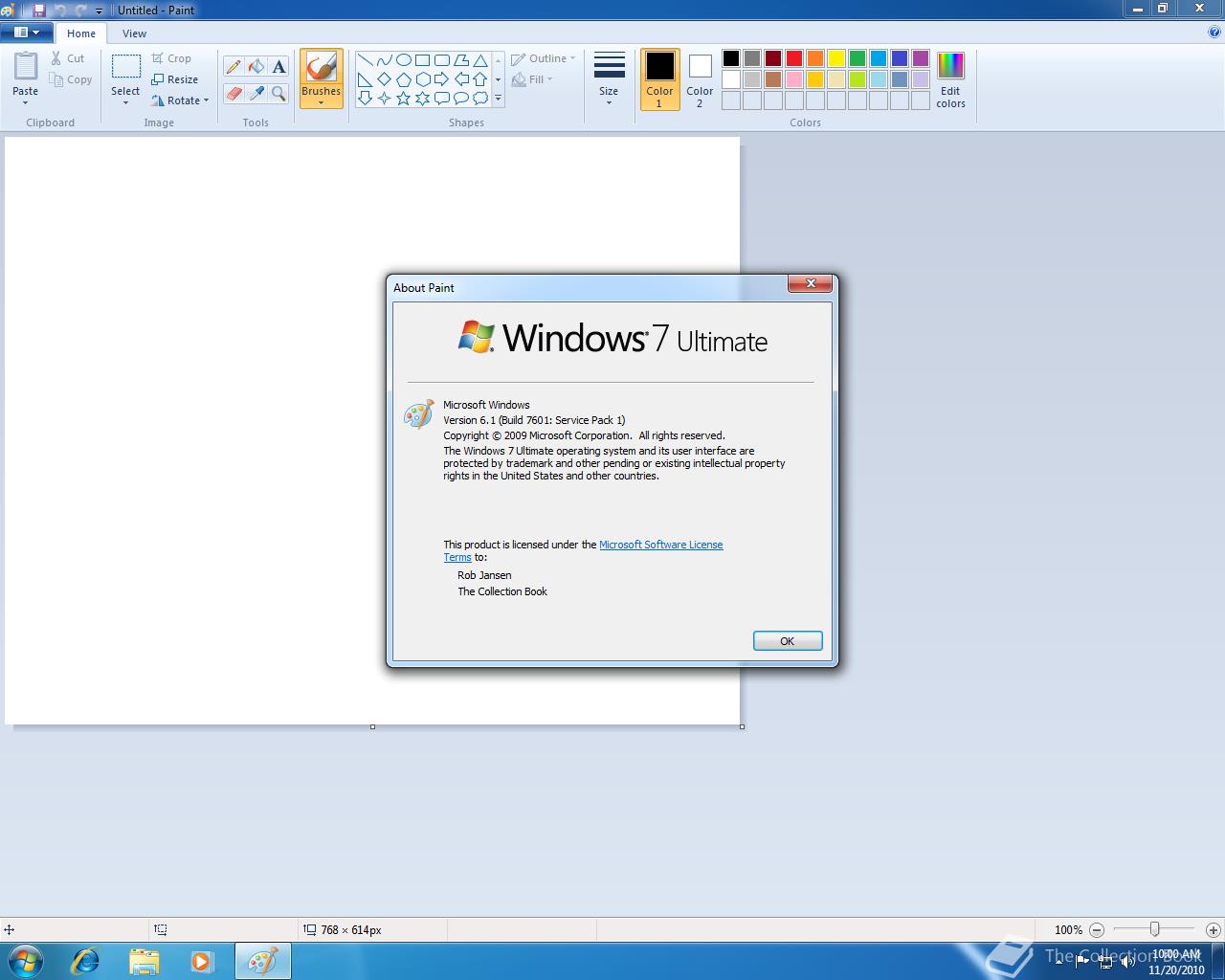Image resolution: width=1225 pixels, height=980 pixels.
Task: Switch to the Home tab
Action: pyautogui.click(x=81, y=33)
